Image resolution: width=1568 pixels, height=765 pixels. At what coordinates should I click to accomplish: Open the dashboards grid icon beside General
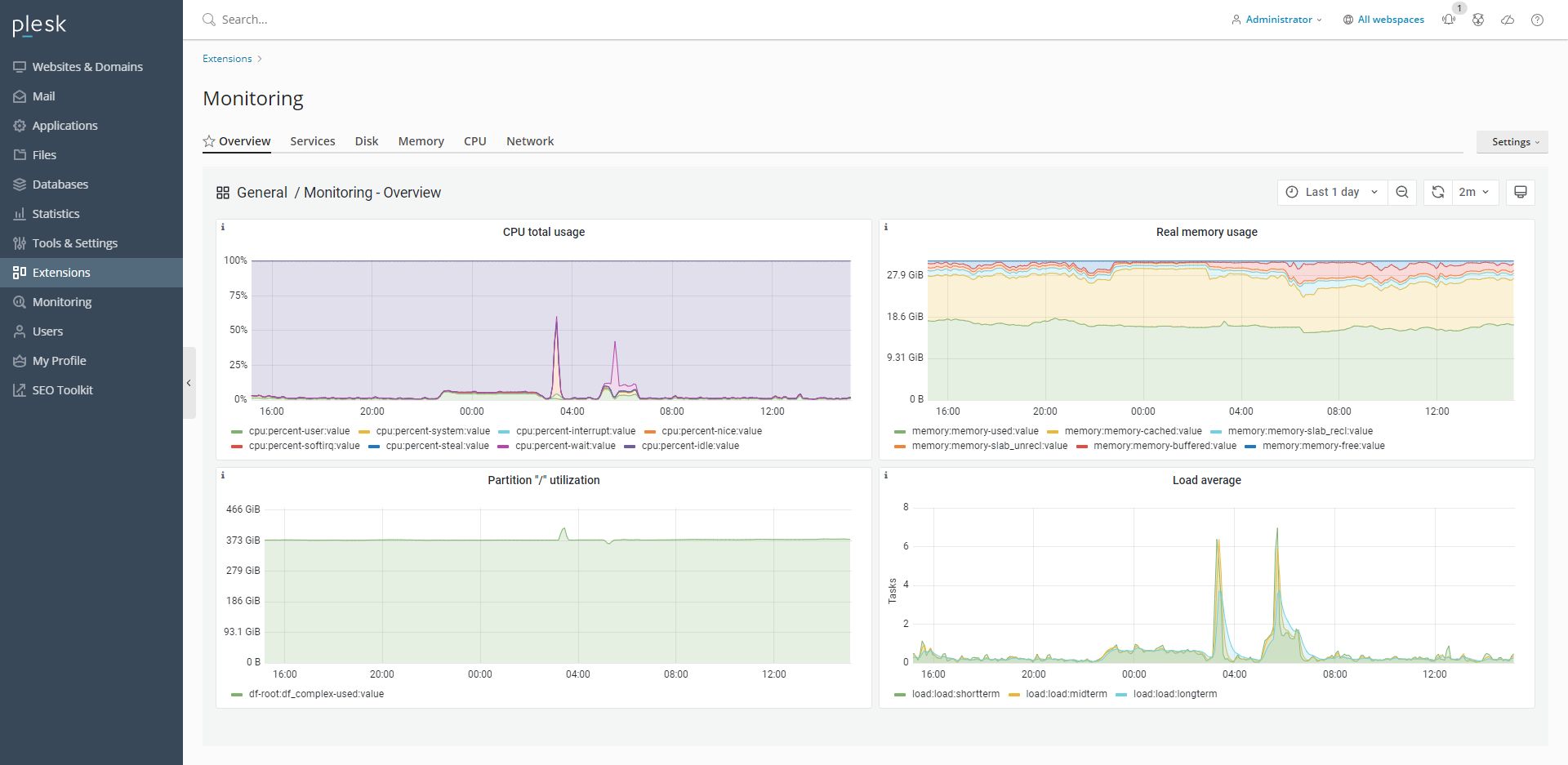click(x=223, y=193)
